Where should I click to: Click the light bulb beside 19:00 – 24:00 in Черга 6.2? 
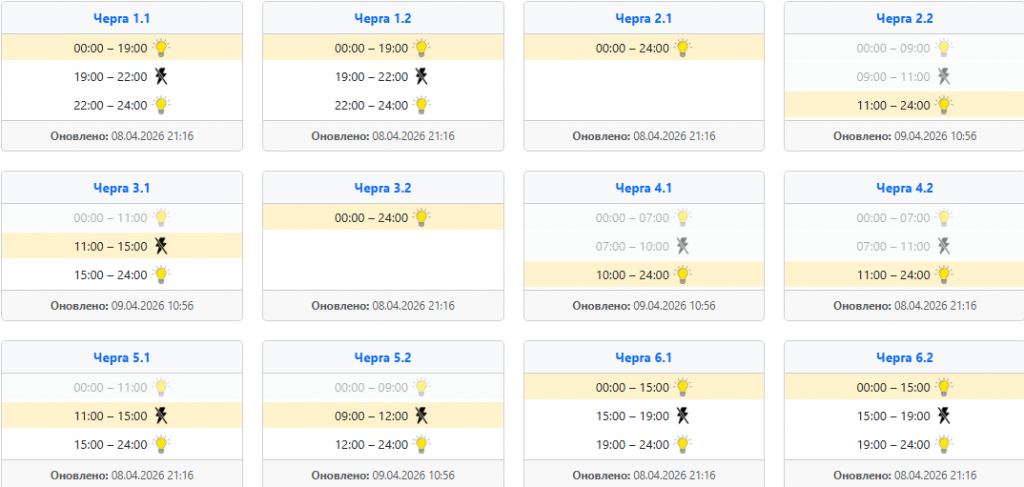point(944,444)
